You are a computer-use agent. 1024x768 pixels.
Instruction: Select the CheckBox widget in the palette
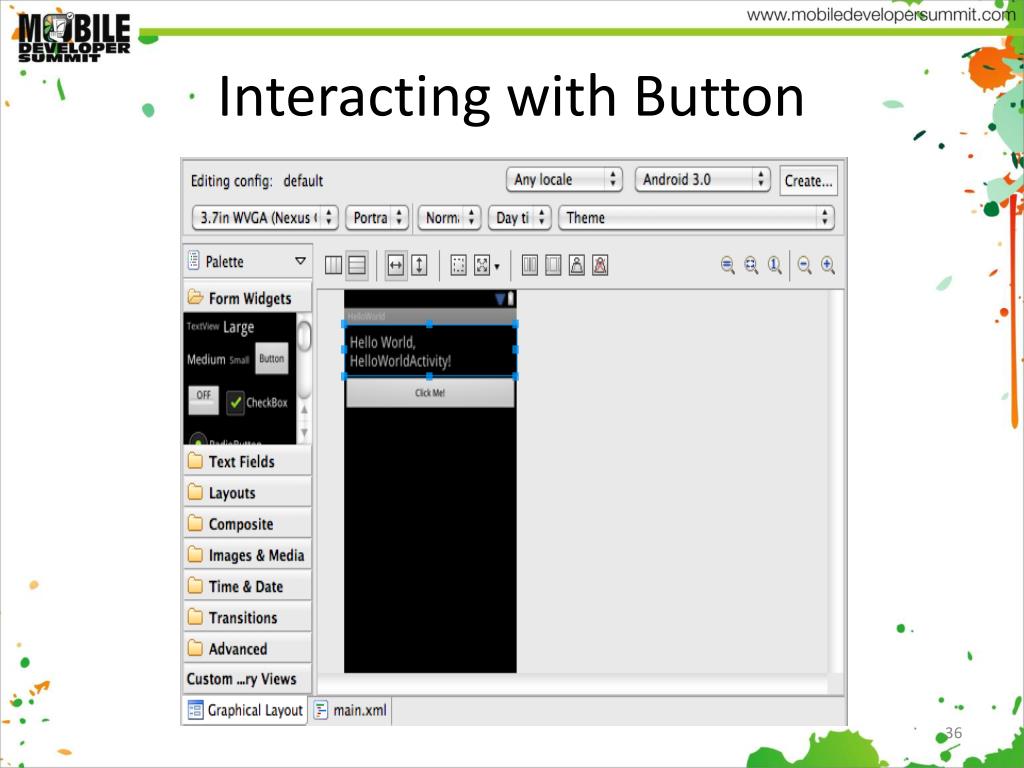click(x=257, y=402)
